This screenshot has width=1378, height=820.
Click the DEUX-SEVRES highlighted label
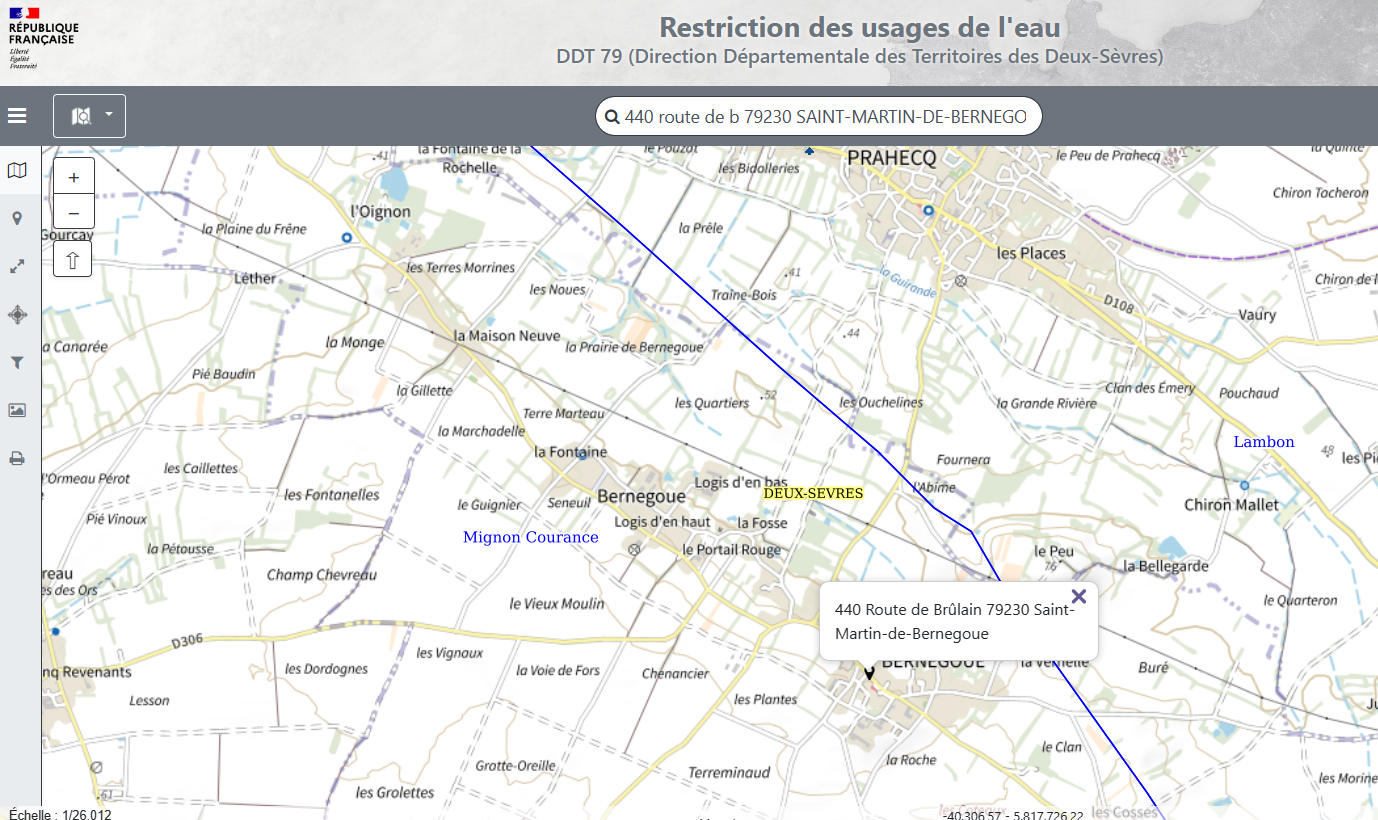click(x=812, y=493)
